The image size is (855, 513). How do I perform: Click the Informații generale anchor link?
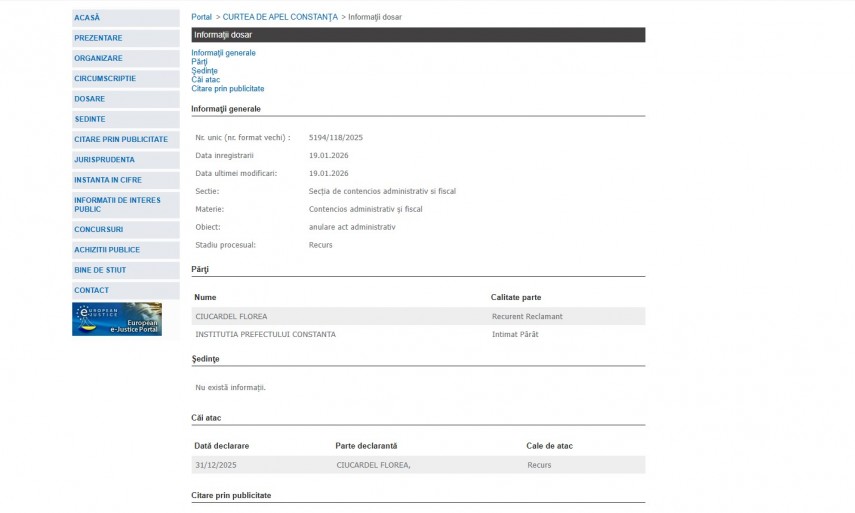point(223,53)
